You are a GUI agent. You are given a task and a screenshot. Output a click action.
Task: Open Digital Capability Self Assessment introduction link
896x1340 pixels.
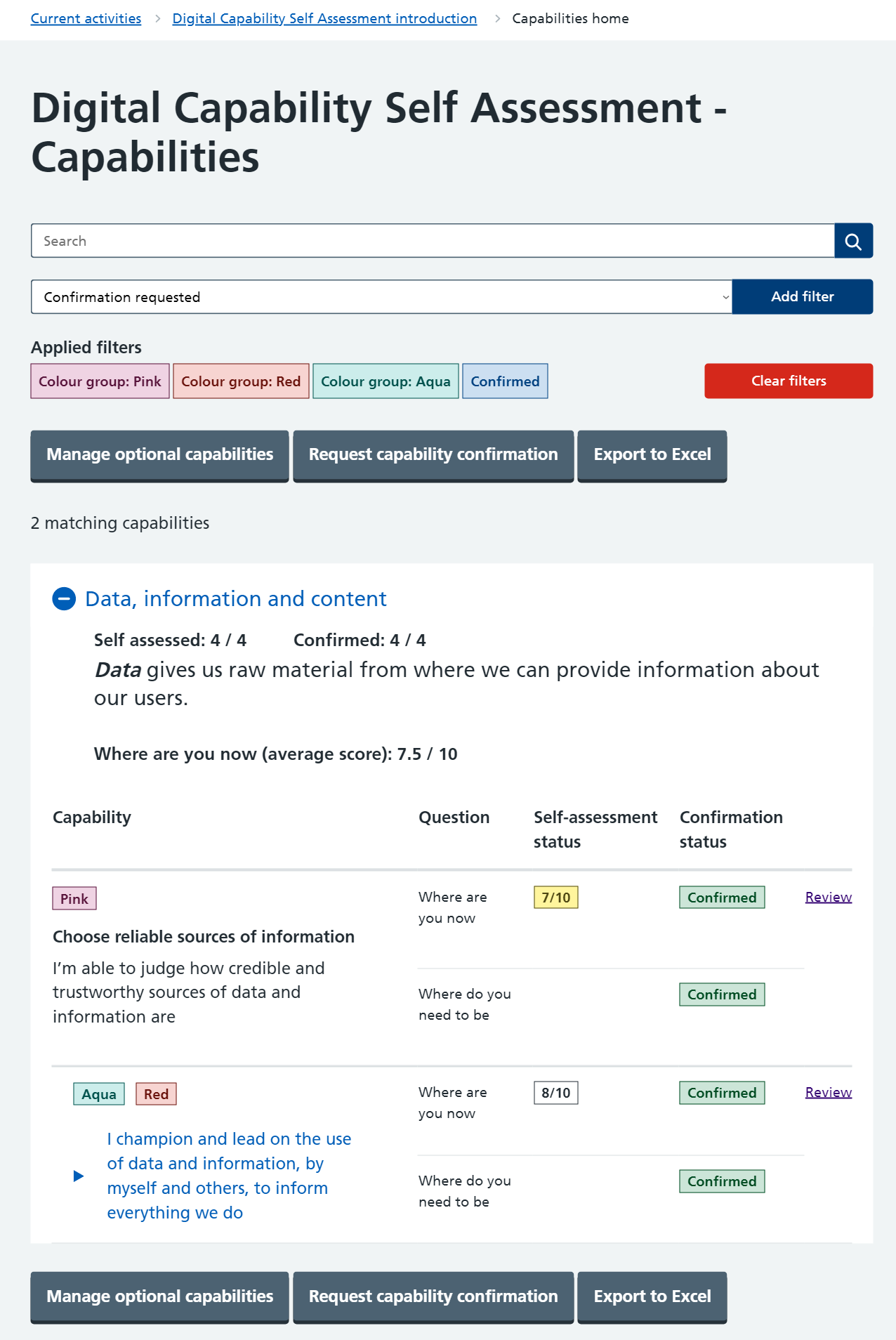324,18
